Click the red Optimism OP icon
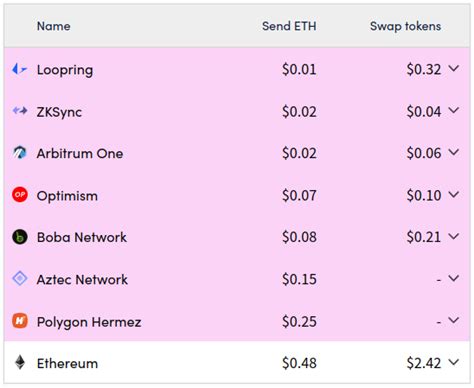The width and height of the screenshot is (474, 388). click(x=20, y=195)
